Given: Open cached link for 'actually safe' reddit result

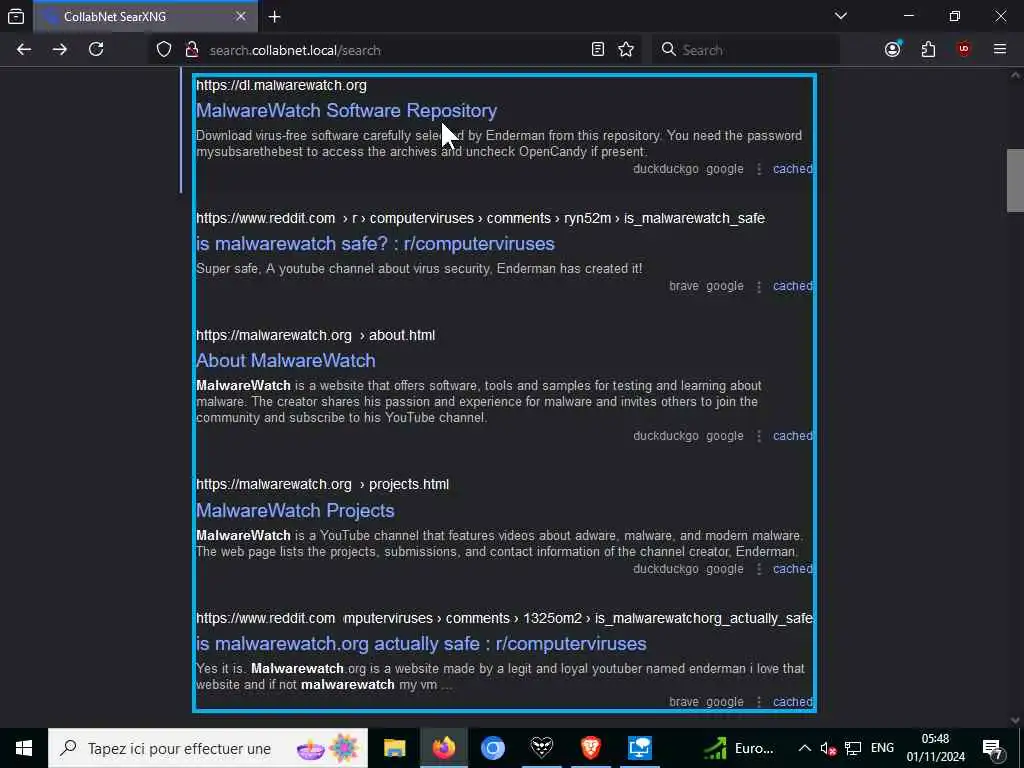Looking at the screenshot, I should pos(793,702).
